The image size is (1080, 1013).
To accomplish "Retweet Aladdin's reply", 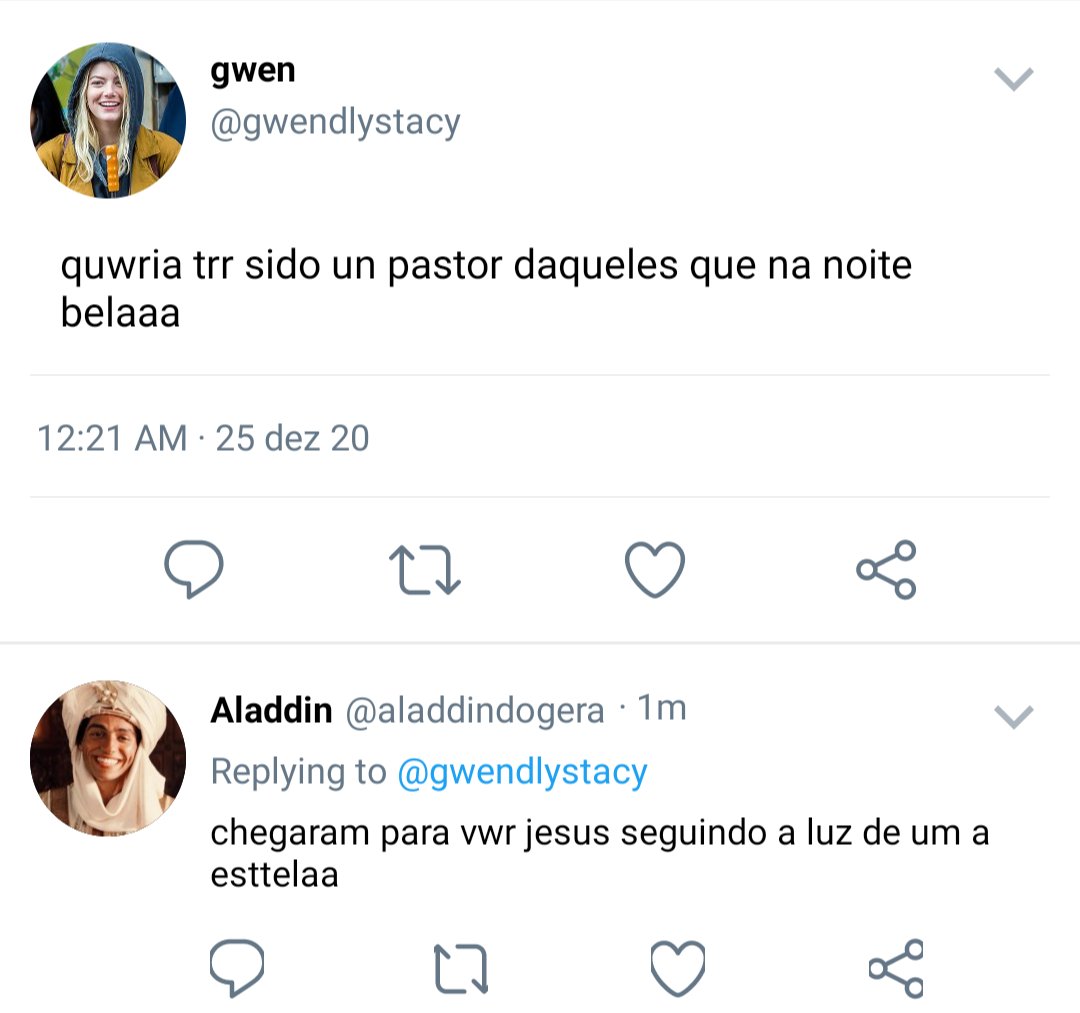I will [461, 968].
